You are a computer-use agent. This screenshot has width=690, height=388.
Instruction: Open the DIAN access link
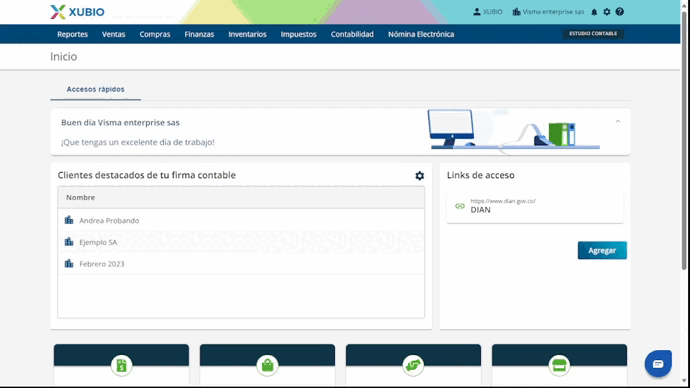point(535,206)
